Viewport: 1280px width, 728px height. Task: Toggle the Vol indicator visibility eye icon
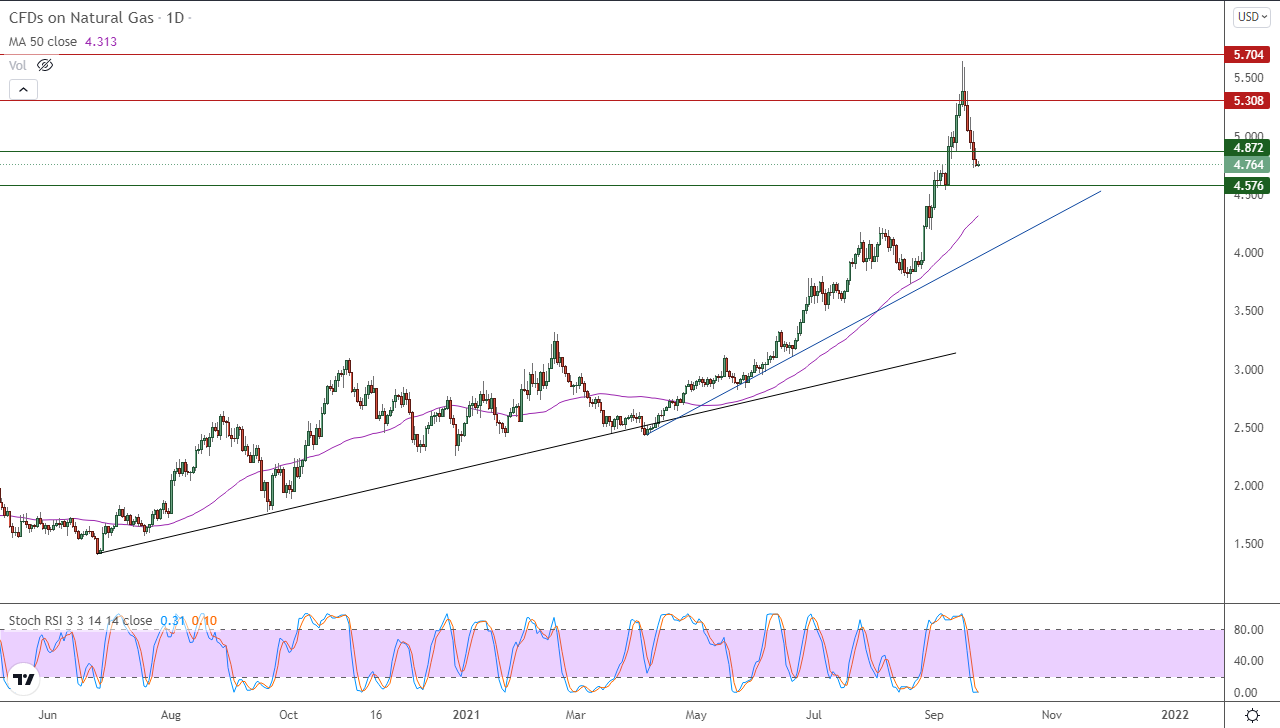(45, 65)
